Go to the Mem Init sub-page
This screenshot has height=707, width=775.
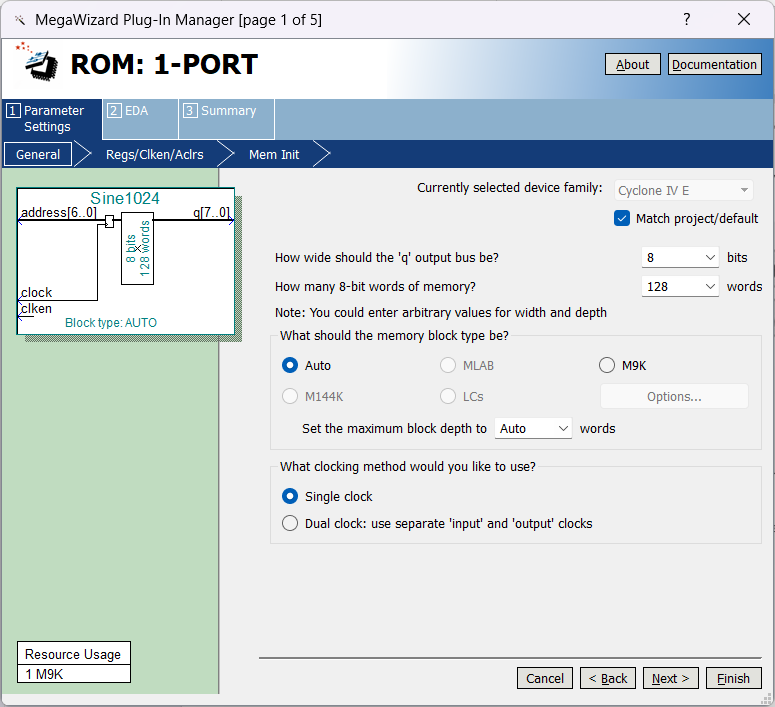[274, 154]
